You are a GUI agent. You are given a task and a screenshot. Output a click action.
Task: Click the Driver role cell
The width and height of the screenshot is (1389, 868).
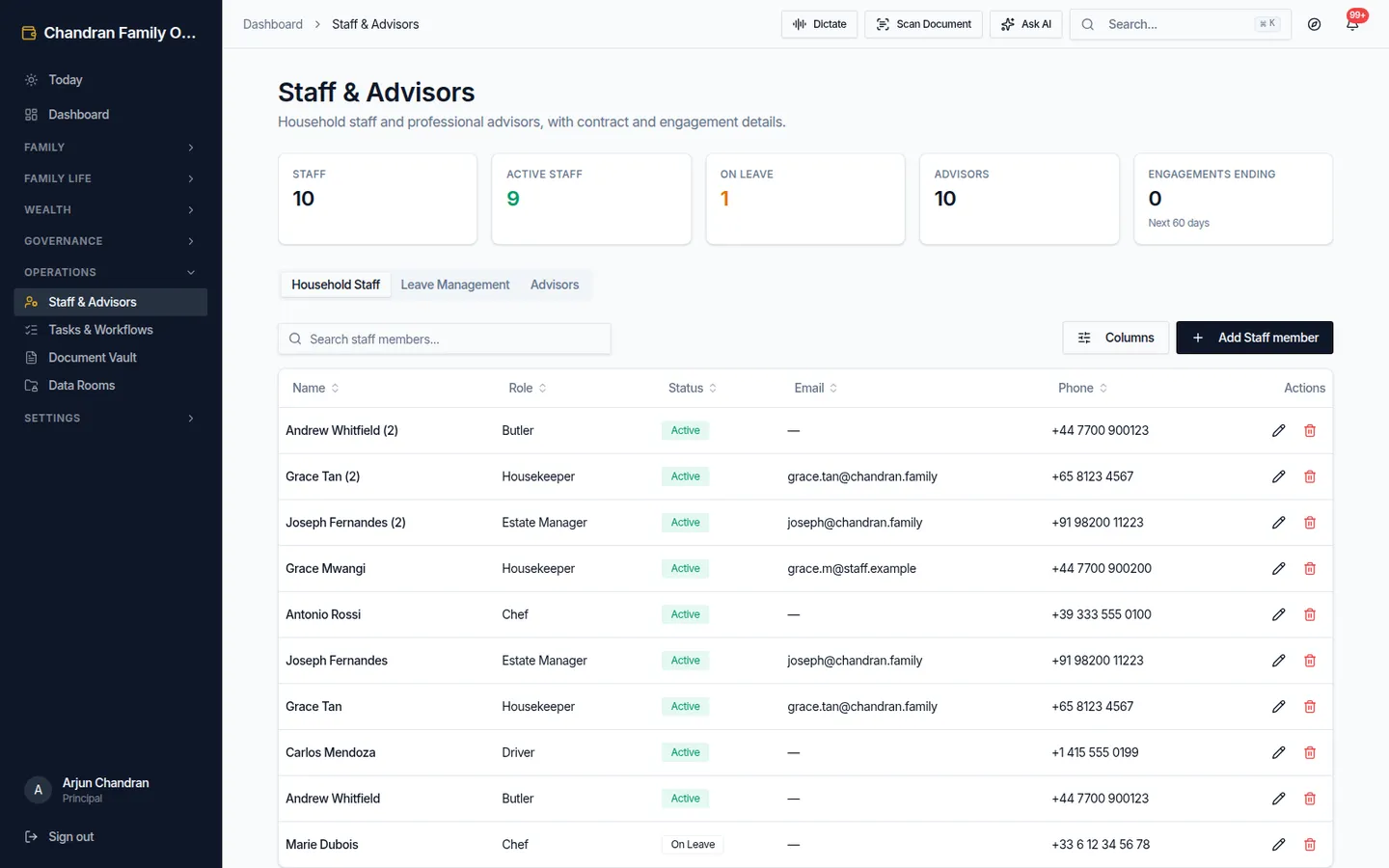coord(518,752)
